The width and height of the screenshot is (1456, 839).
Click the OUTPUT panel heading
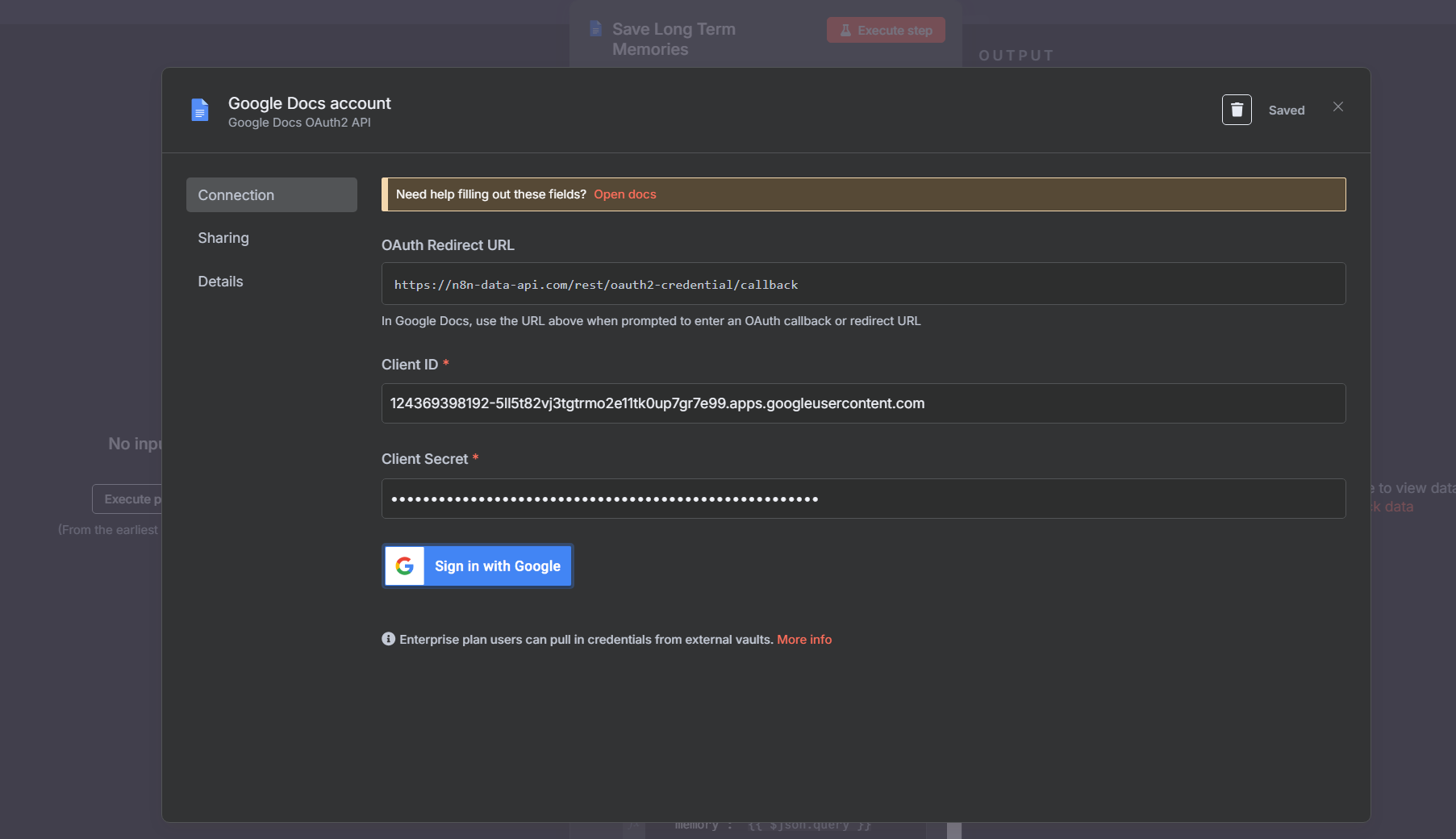(1016, 56)
